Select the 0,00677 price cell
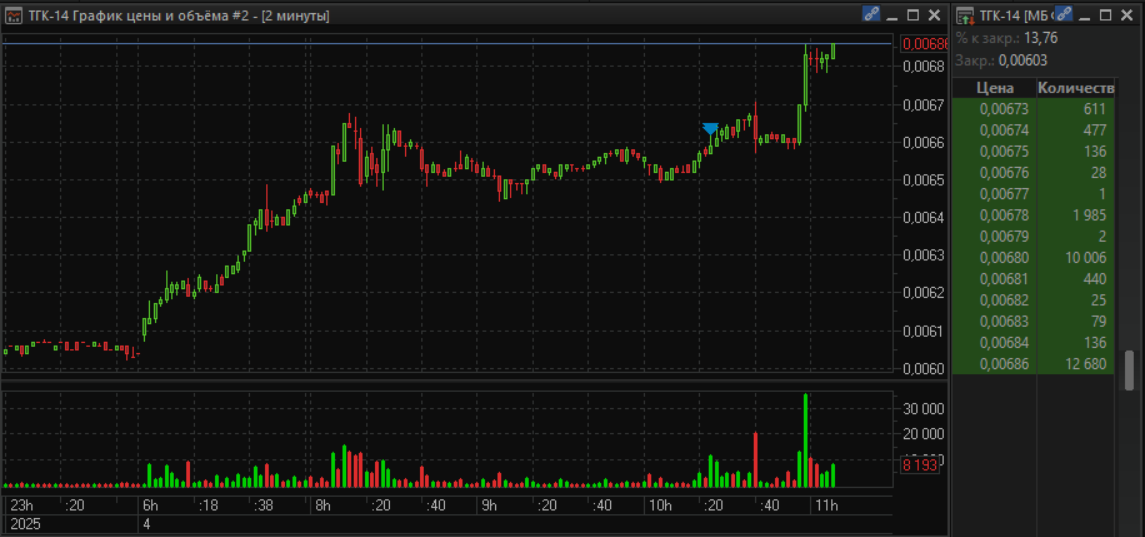 pos(995,194)
